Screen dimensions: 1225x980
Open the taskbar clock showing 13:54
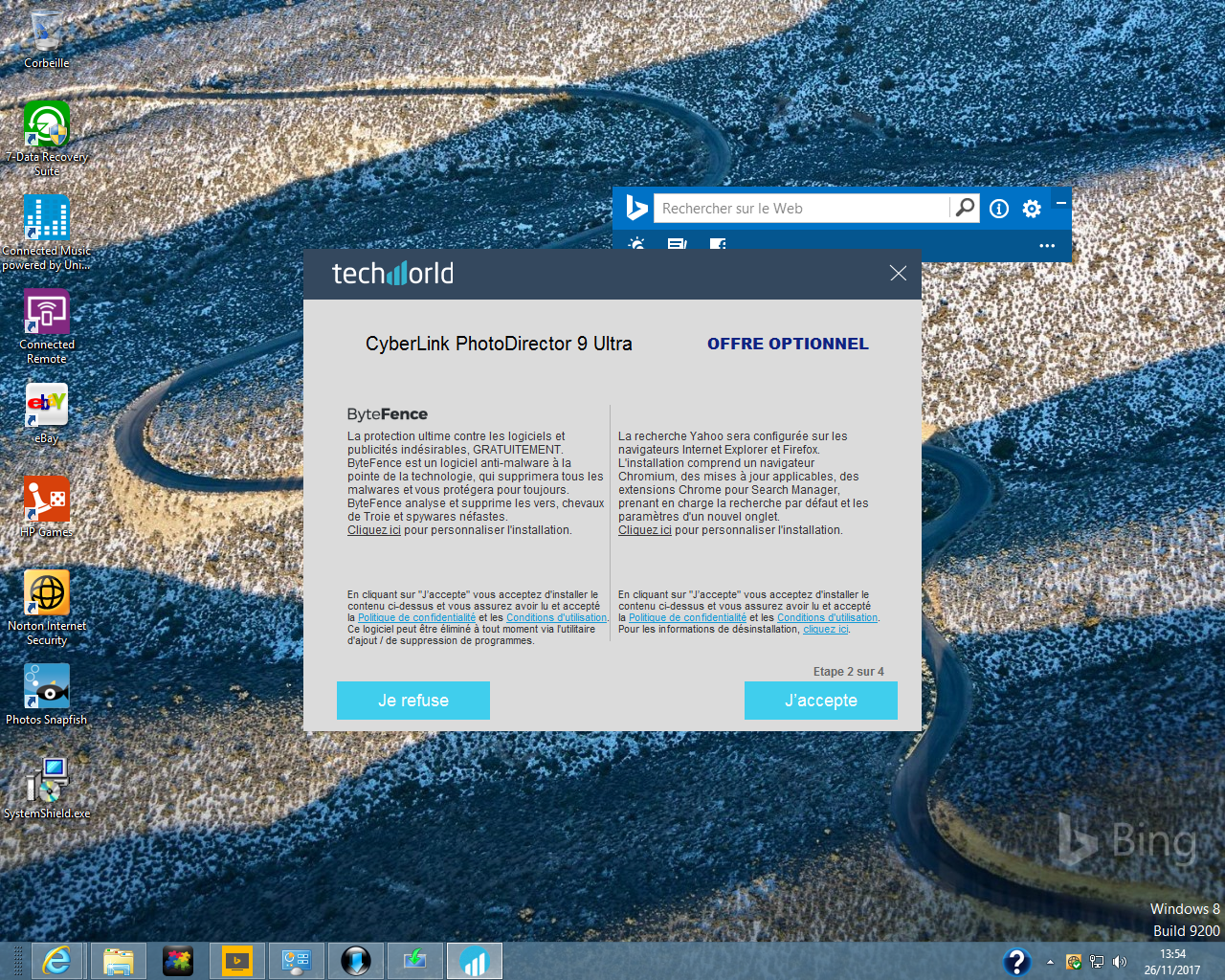(1172, 962)
